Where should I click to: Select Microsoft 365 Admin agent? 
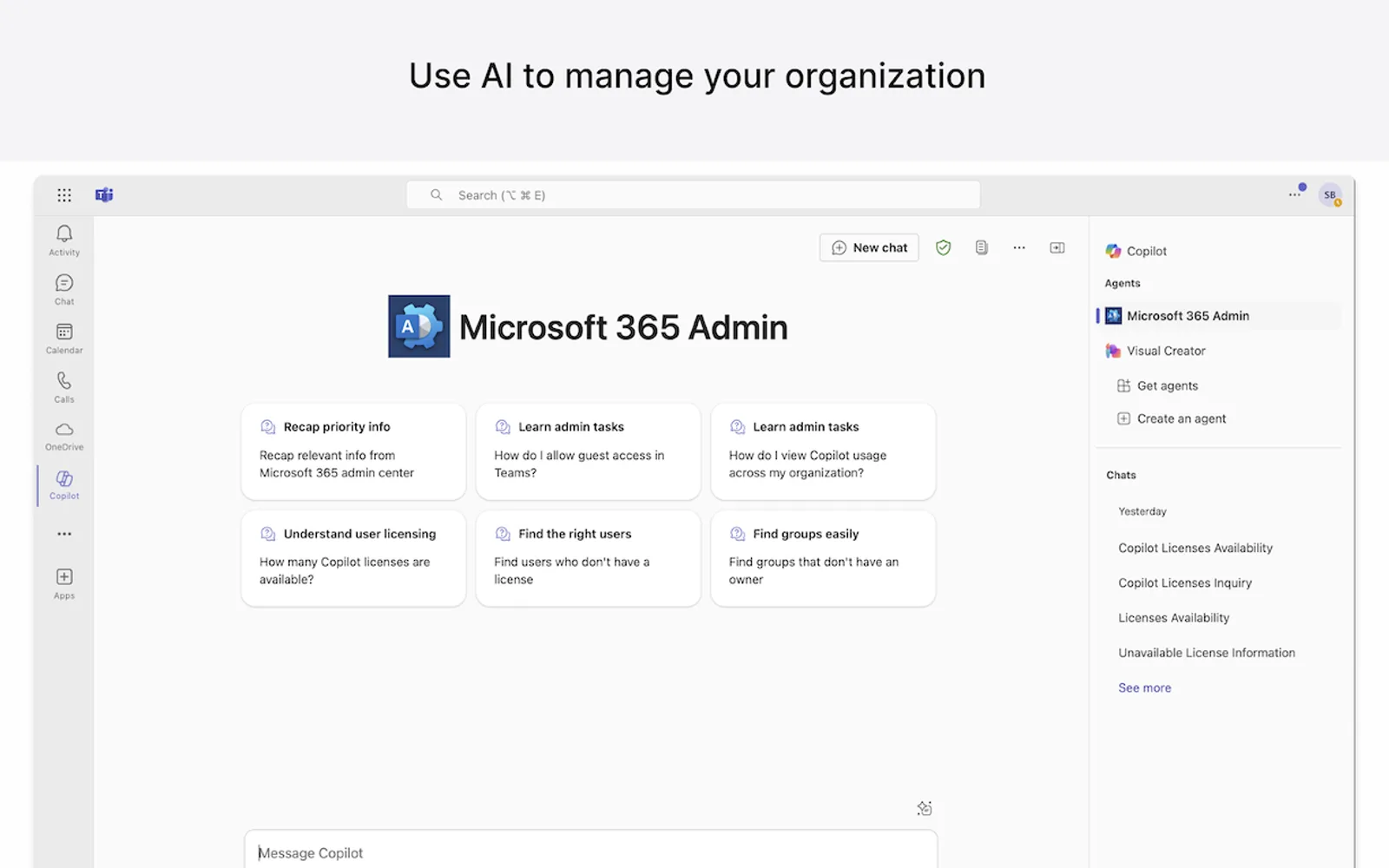(x=1219, y=316)
